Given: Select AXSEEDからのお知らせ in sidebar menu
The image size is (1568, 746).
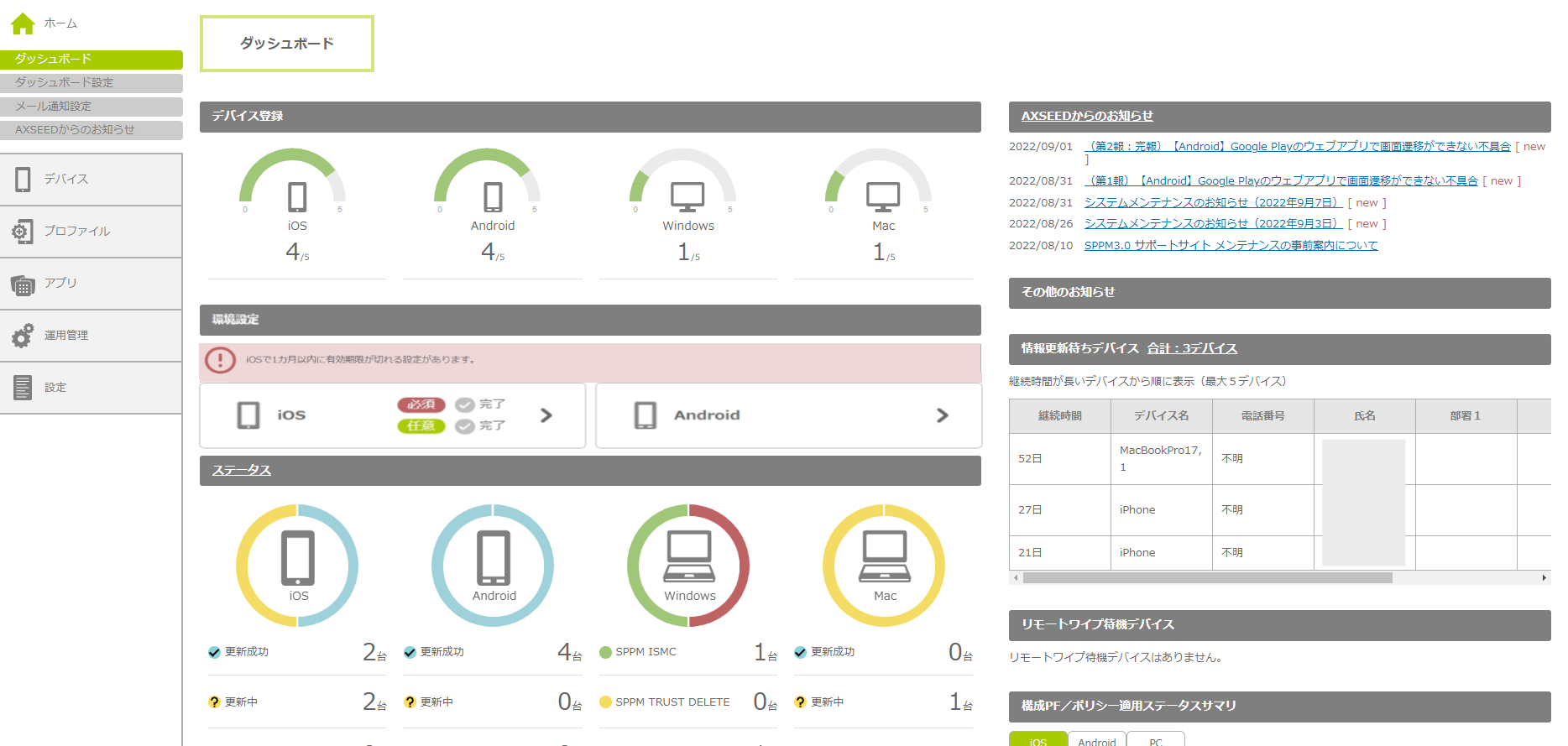Looking at the screenshot, I should [x=91, y=130].
